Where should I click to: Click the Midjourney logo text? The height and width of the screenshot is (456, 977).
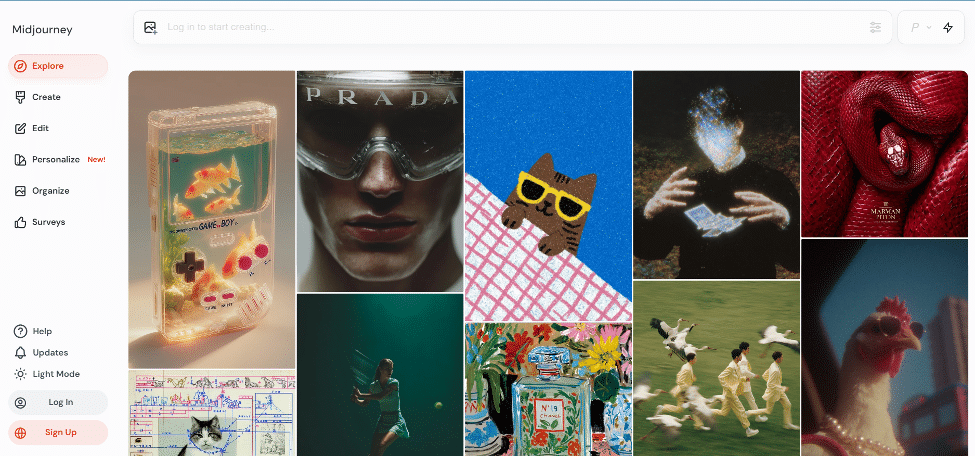[x=42, y=29]
